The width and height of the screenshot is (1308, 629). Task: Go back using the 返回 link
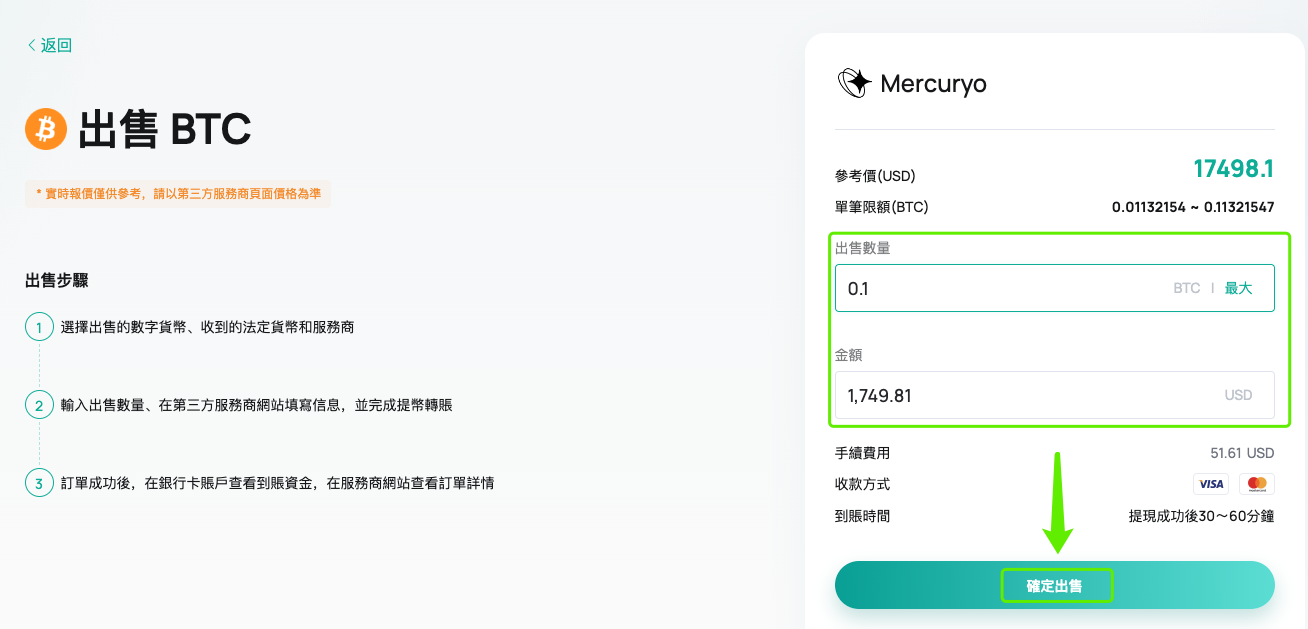tap(49, 45)
